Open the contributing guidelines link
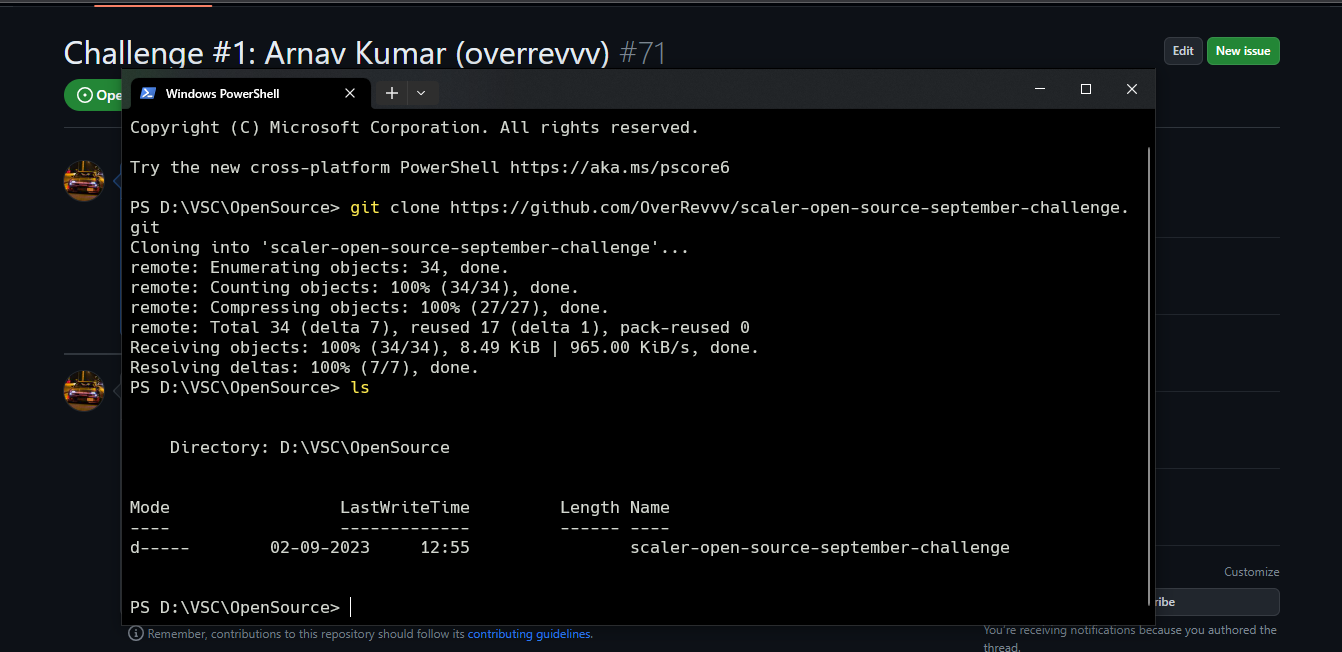1342x652 pixels. tap(529, 633)
